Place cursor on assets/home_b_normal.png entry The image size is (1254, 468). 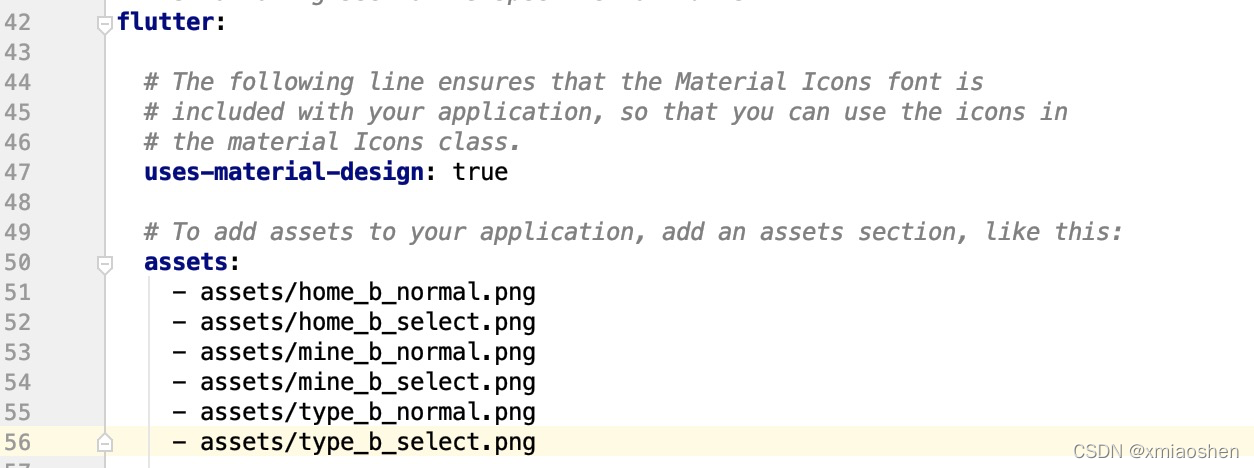point(367,292)
